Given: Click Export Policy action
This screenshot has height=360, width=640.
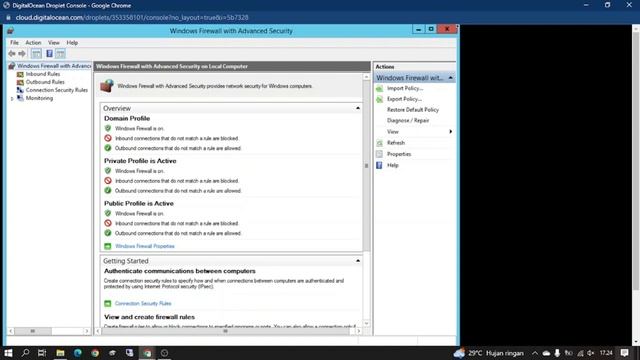Looking at the screenshot, I should click(x=404, y=99).
